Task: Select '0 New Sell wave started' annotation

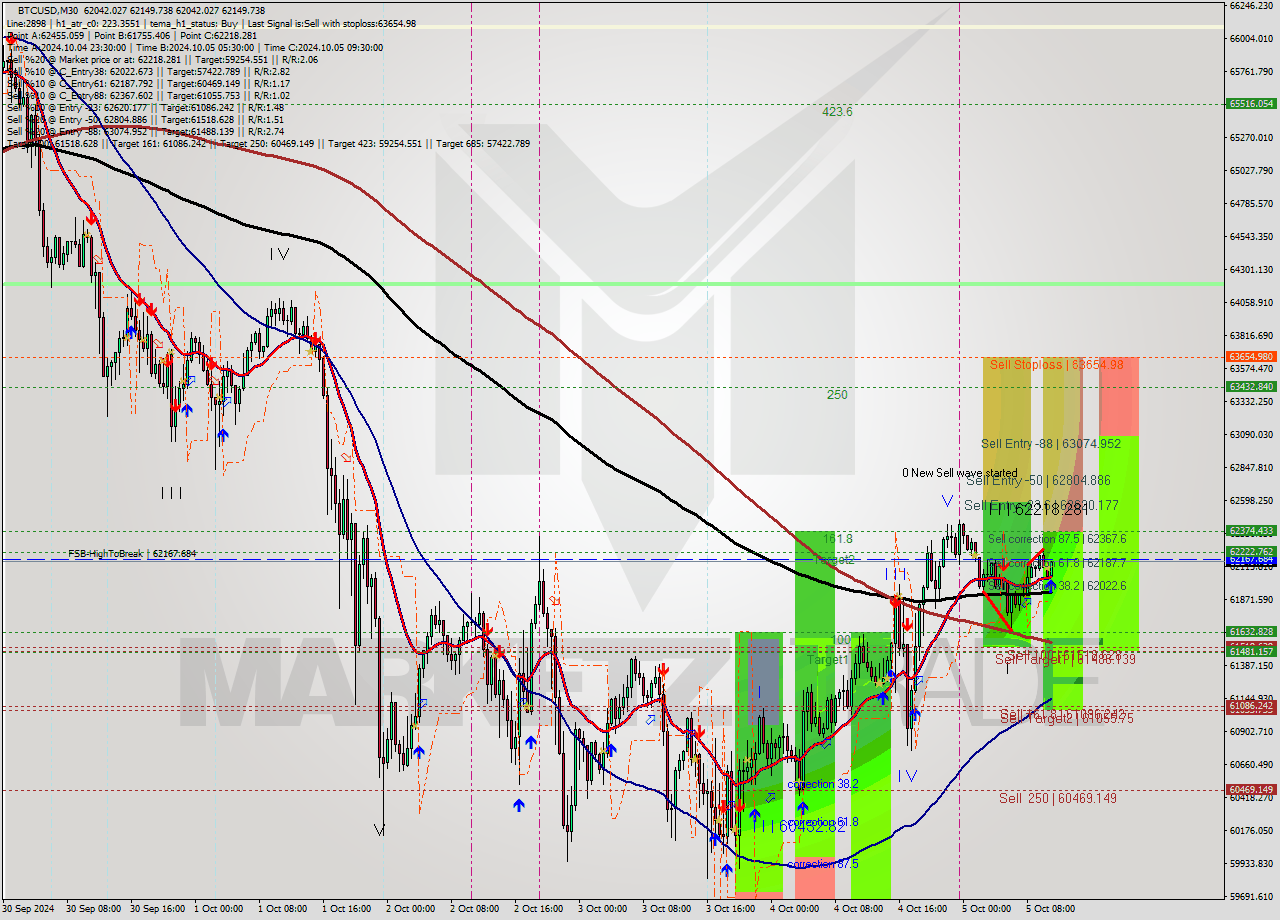Action: [x=960, y=473]
